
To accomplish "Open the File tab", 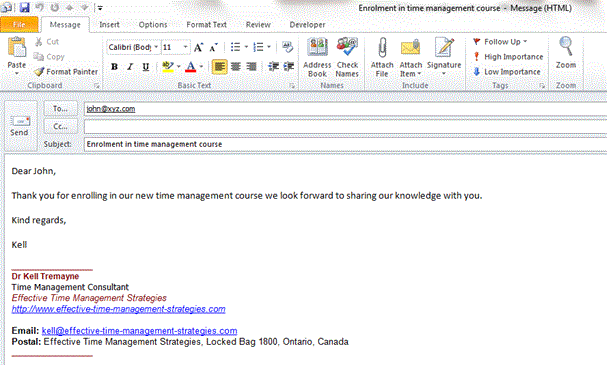I will click(x=19, y=24).
